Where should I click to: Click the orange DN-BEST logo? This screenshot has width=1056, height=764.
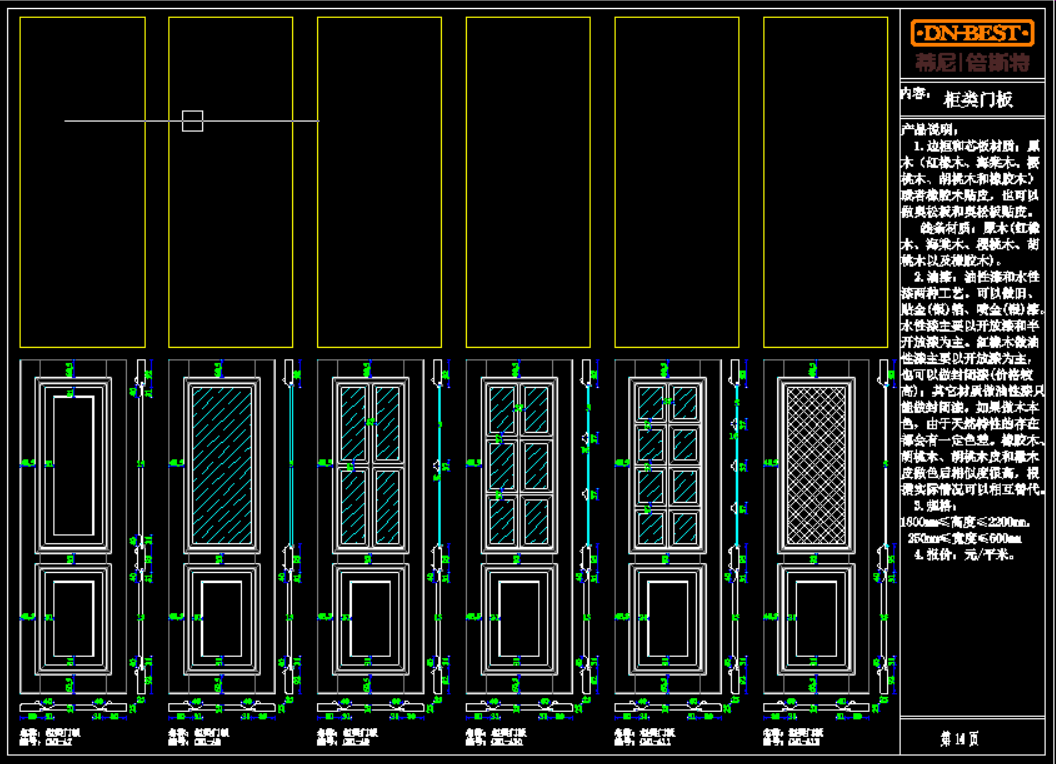[971, 33]
